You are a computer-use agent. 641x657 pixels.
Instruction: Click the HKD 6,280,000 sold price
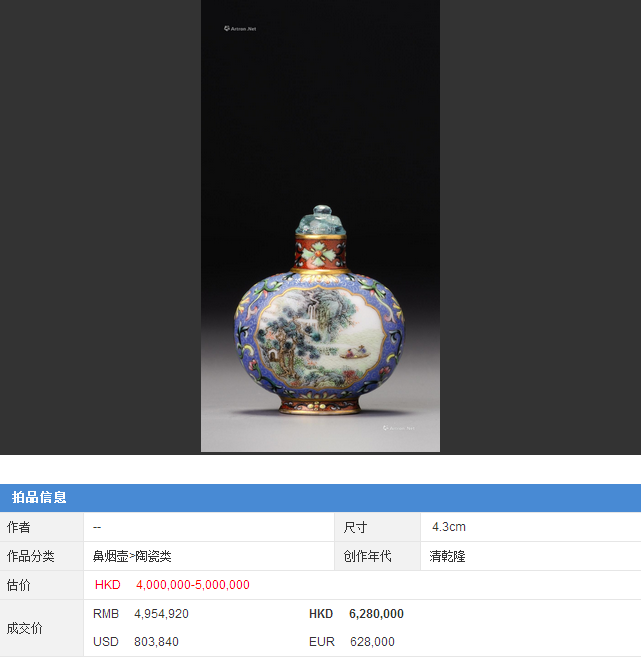[x=357, y=614]
